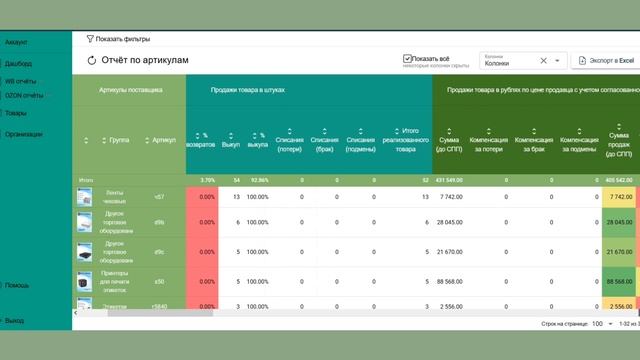The height and width of the screenshot is (360, 640).
Task: Open product thumbnail for article s57
Action: click(84, 197)
